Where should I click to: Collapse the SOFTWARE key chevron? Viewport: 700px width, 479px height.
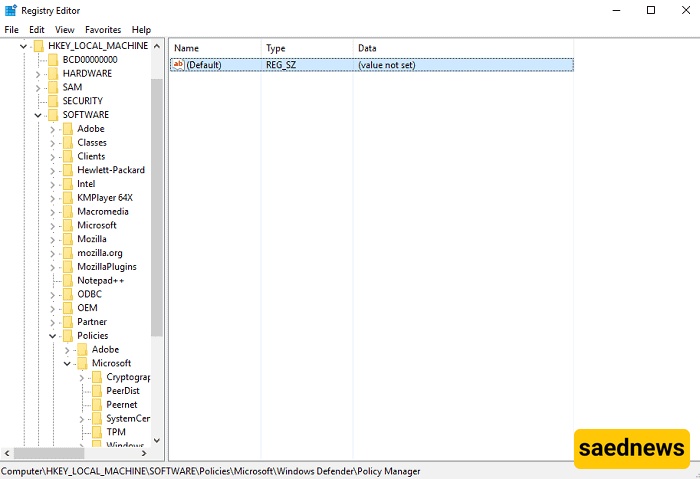click(38, 115)
